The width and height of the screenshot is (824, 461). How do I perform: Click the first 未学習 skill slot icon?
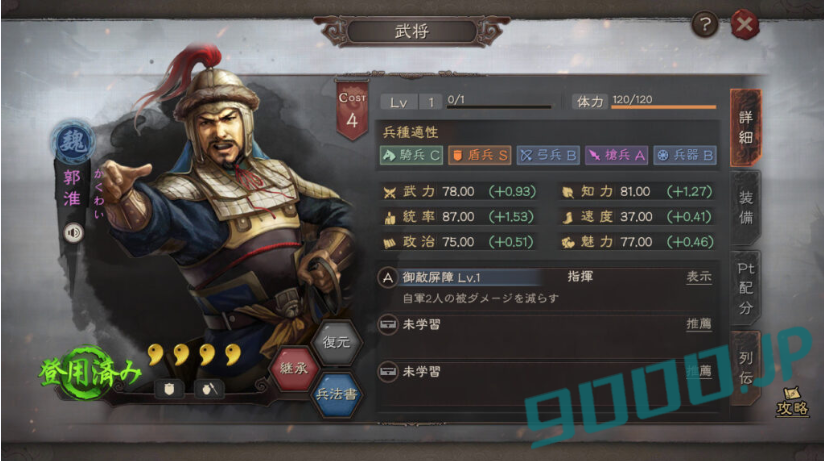point(388,324)
